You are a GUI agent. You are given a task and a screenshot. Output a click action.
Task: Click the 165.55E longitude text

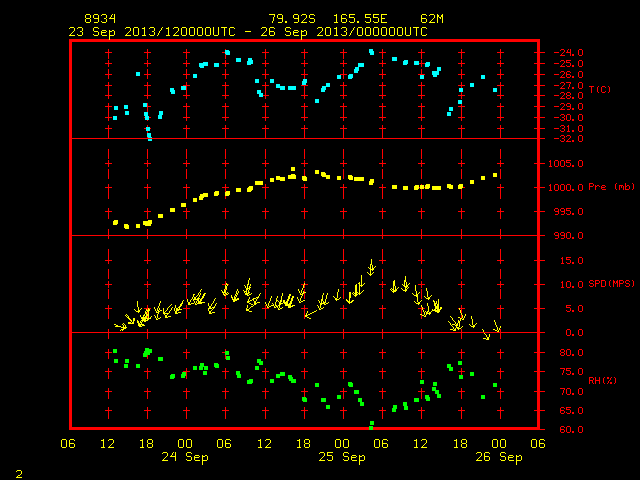(x=360, y=19)
